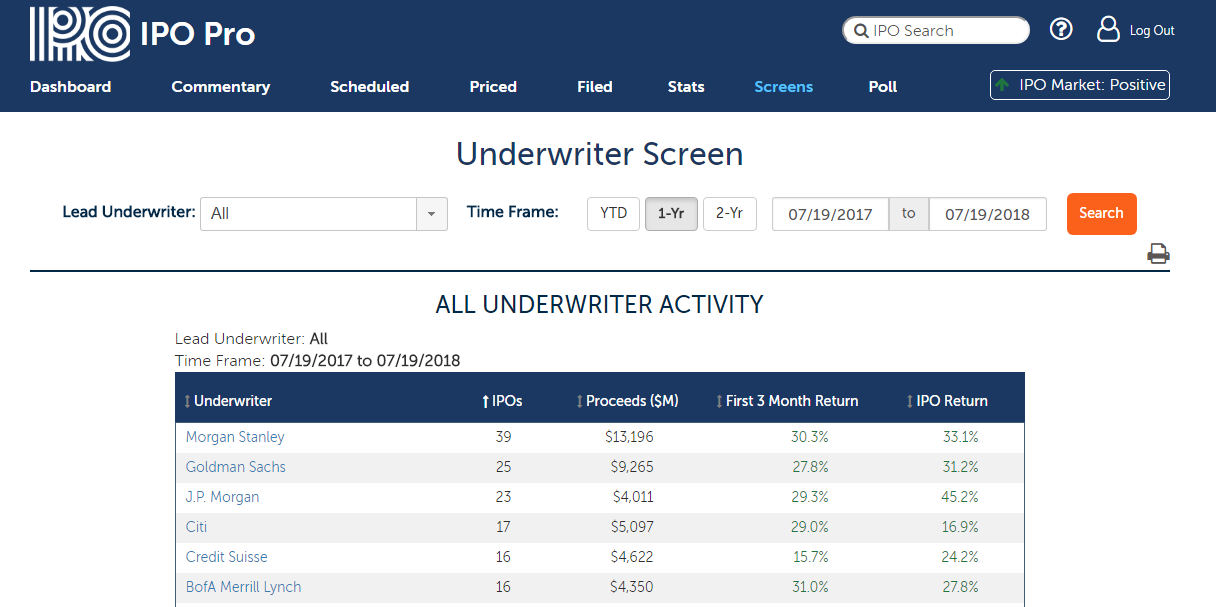Click the print icon
The image size is (1216, 607).
coord(1158,254)
